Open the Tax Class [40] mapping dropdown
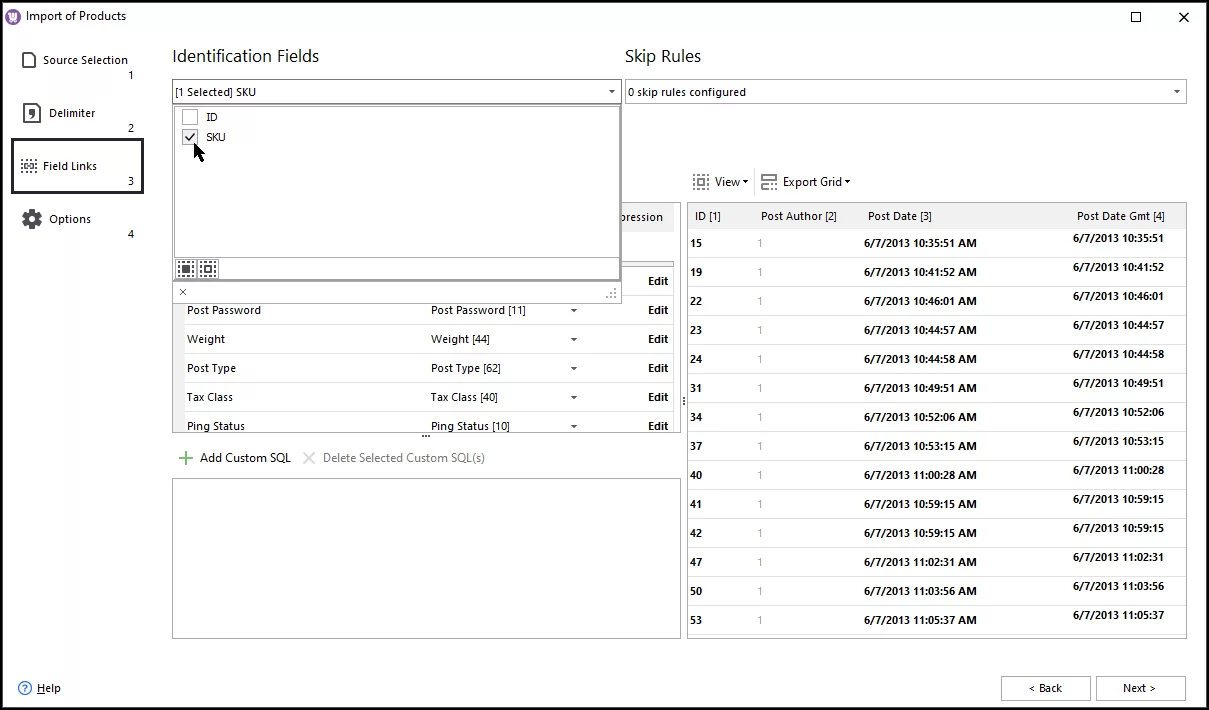 click(575, 396)
